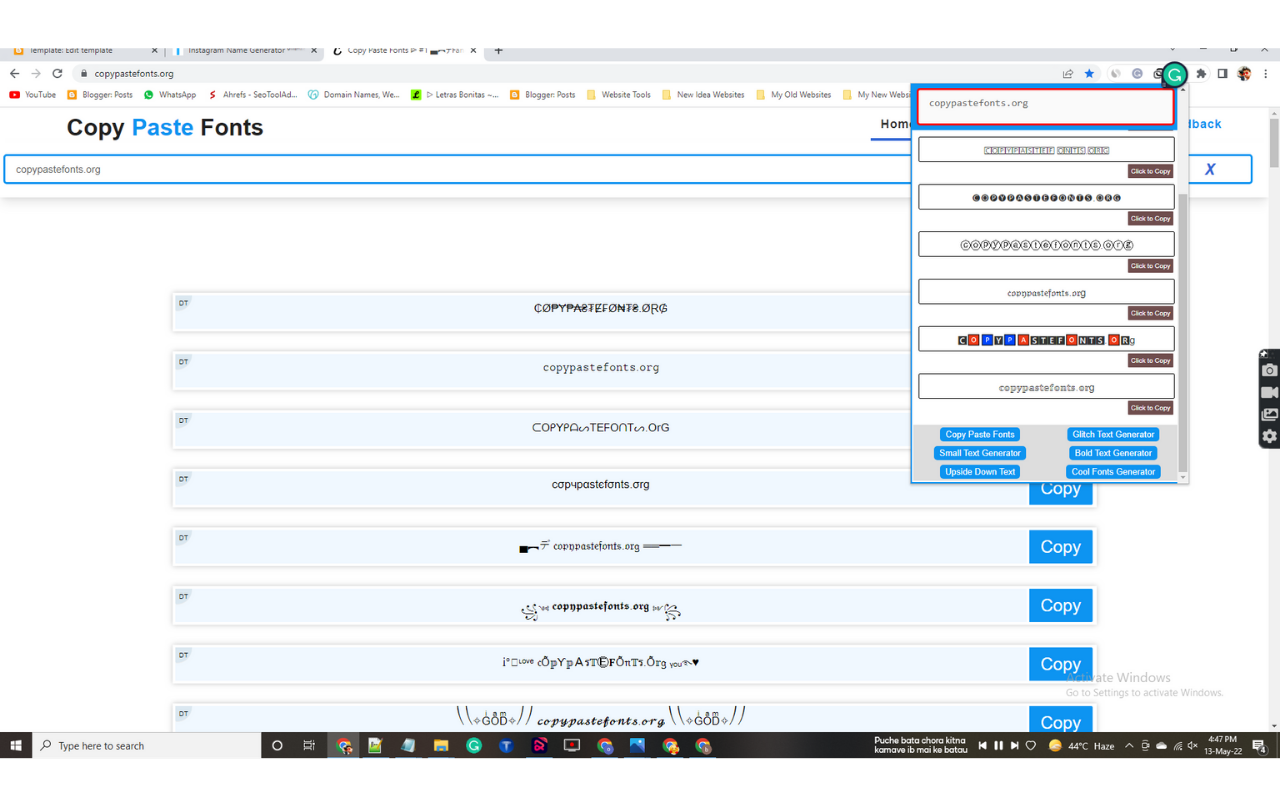Pause the media playing in the taskbar

pos(998,746)
